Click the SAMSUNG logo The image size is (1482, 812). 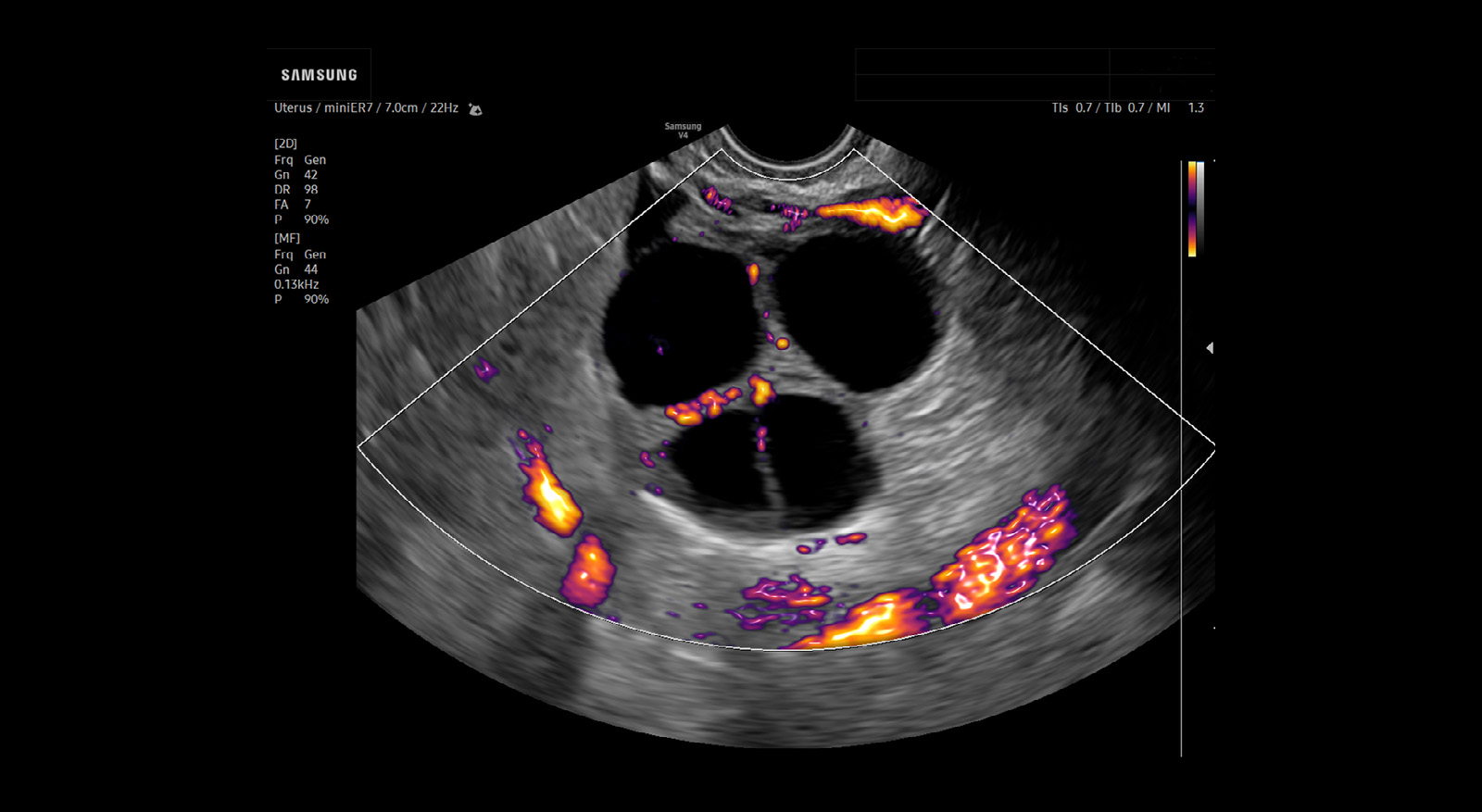[x=320, y=75]
